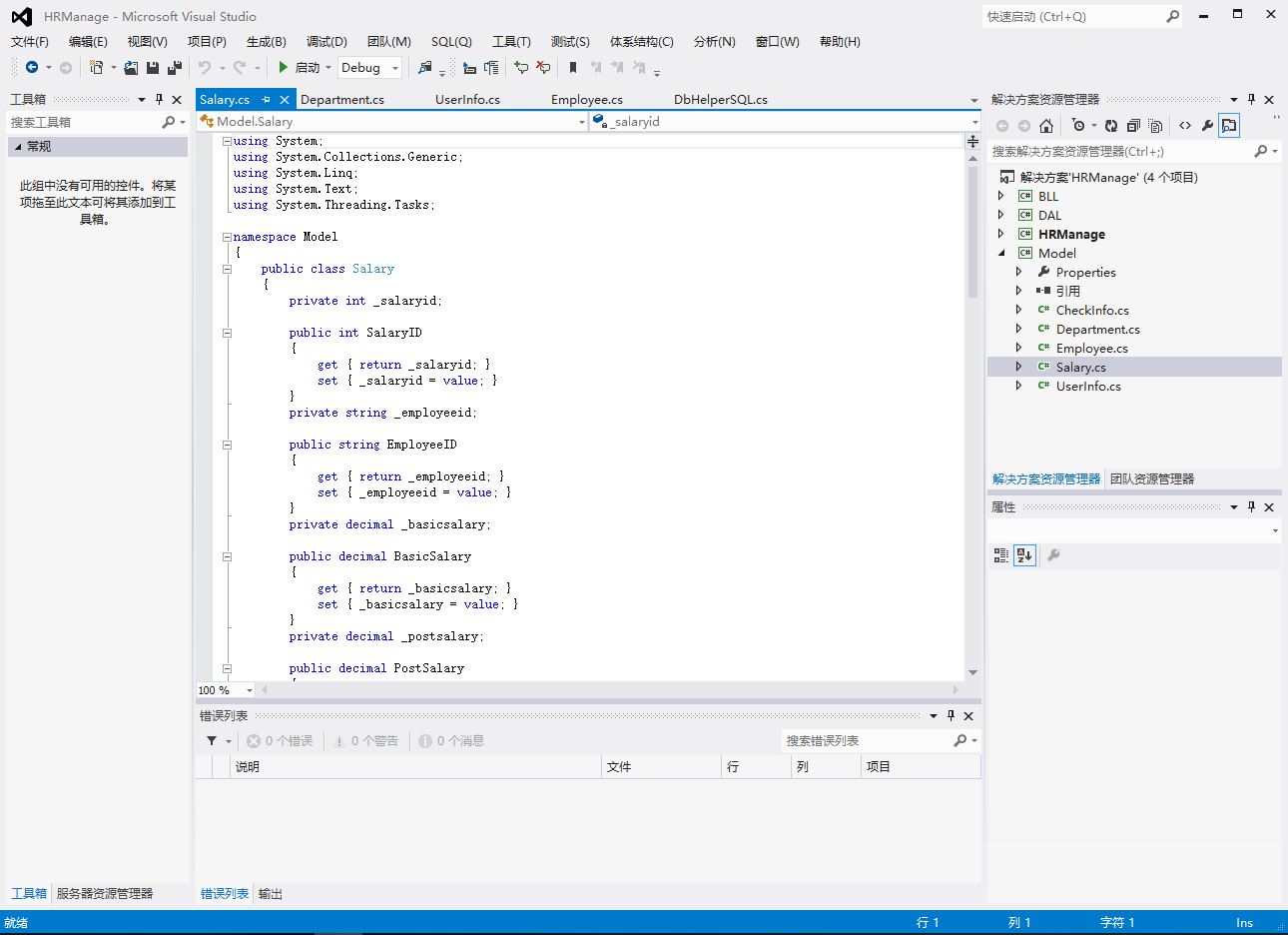Click the pending changes filter clock icon
This screenshot has height=935, width=1288.
click(1078, 126)
